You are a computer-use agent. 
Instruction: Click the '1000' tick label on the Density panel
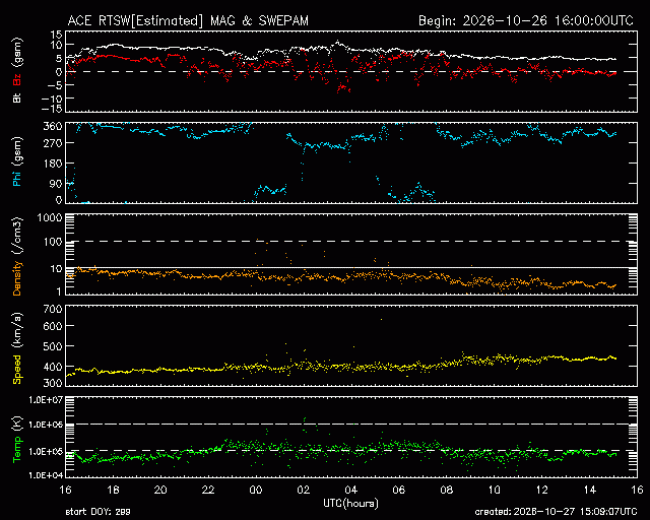(49, 218)
